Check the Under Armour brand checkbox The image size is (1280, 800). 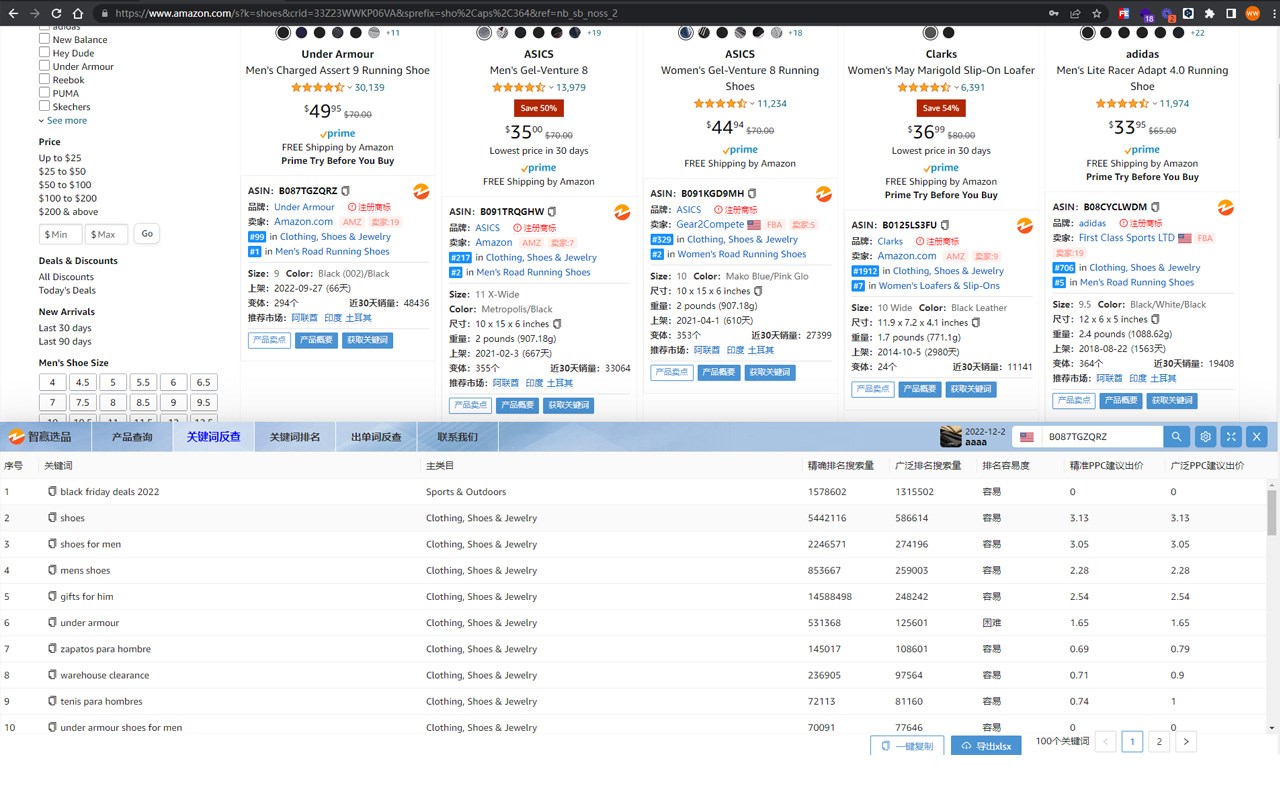point(44,66)
